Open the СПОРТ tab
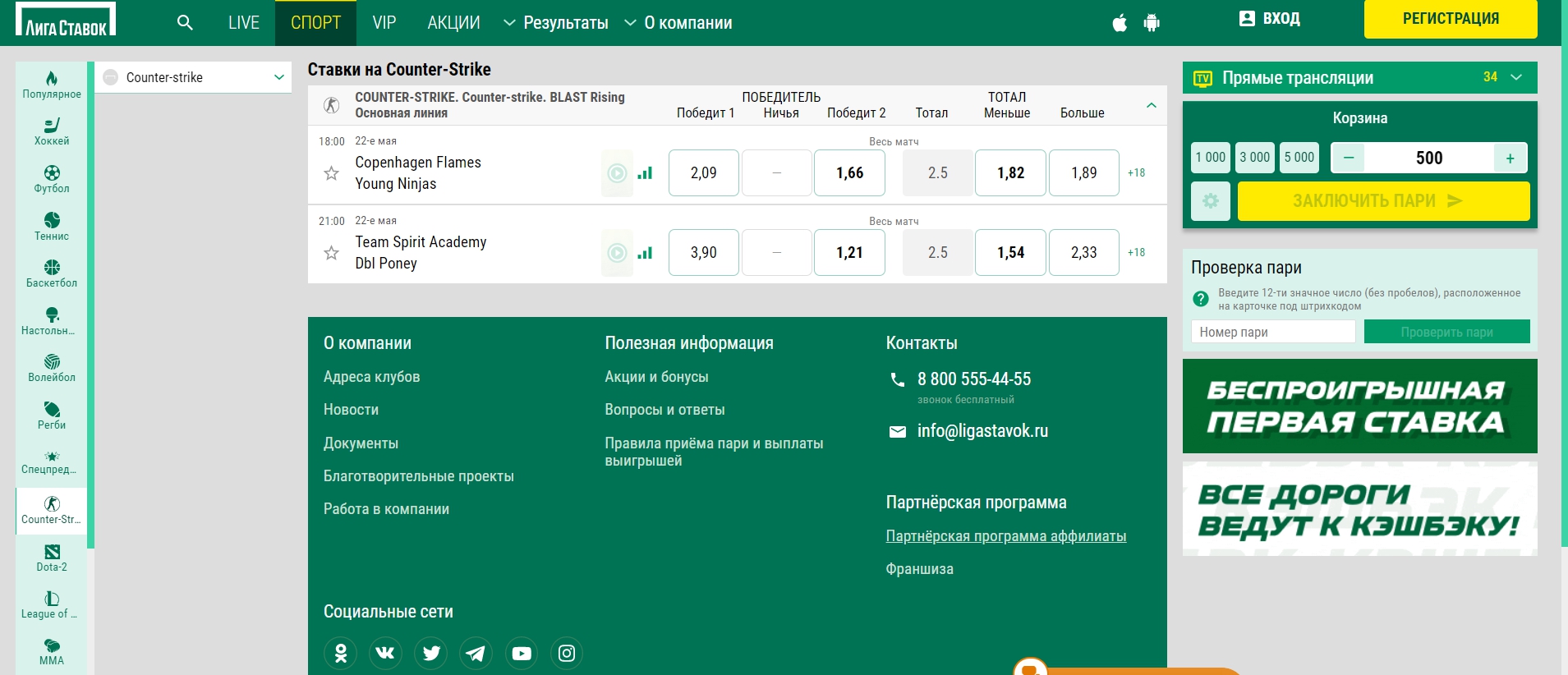This screenshot has width=1568, height=675. coord(315,23)
